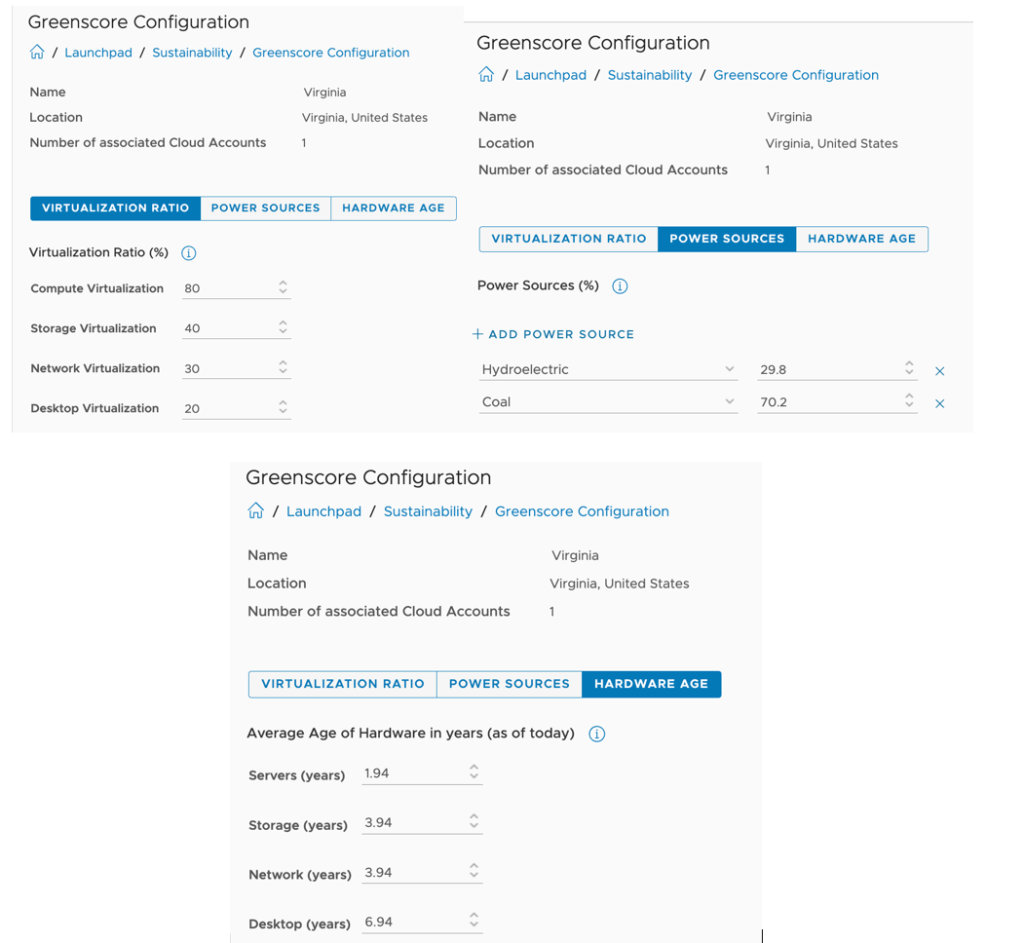Image resolution: width=1024 pixels, height=943 pixels.
Task: Click the Servers (years) stepper arrows
Action: 474,773
